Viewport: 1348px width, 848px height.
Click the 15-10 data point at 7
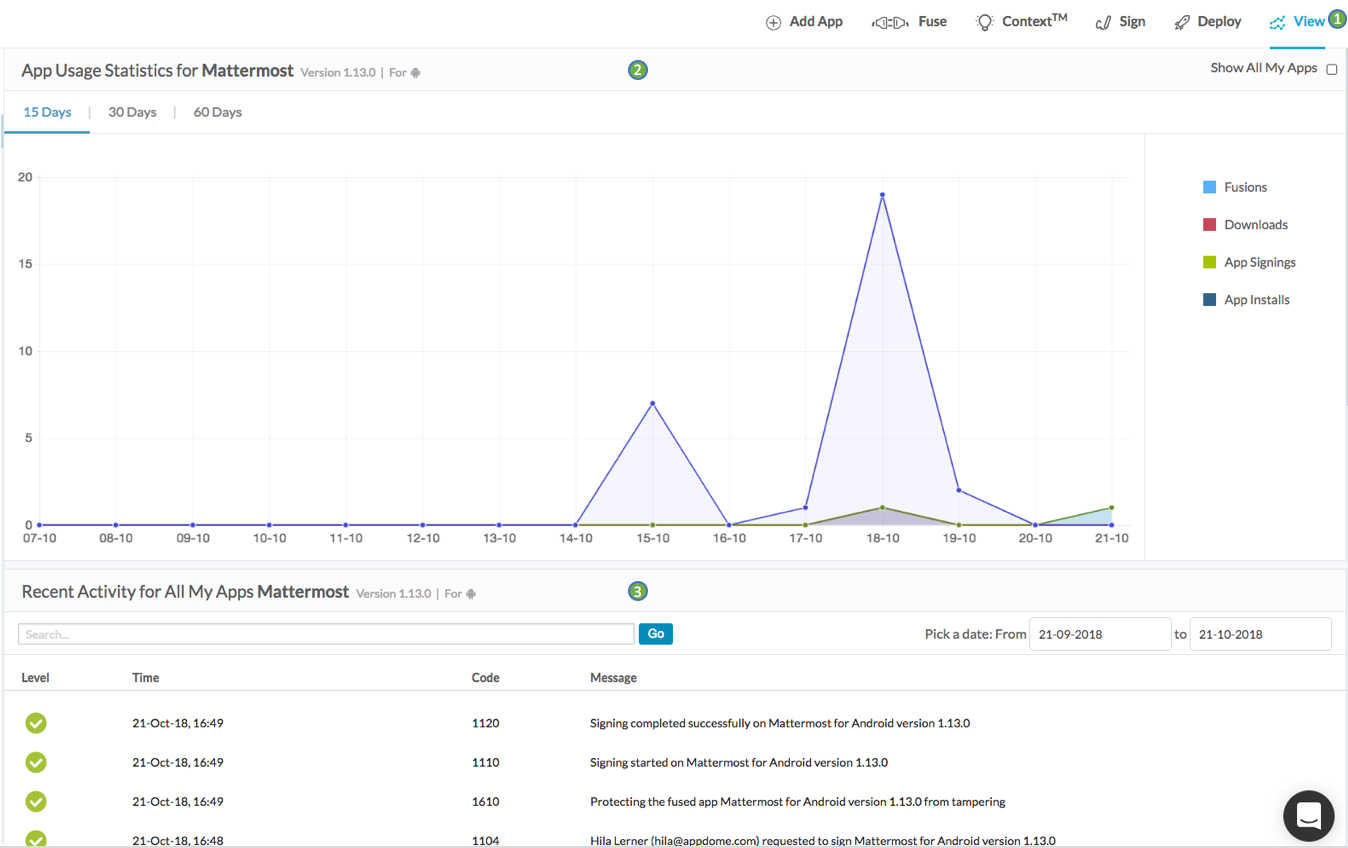click(653, 403)
